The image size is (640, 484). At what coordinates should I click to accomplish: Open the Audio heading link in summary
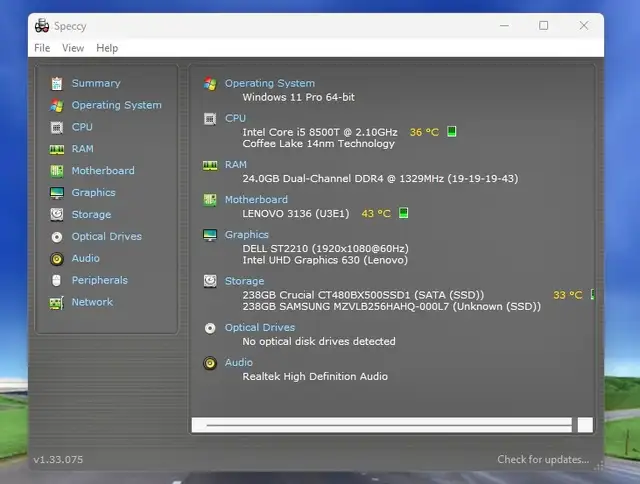pyautogui.click(x=239, y=363)
